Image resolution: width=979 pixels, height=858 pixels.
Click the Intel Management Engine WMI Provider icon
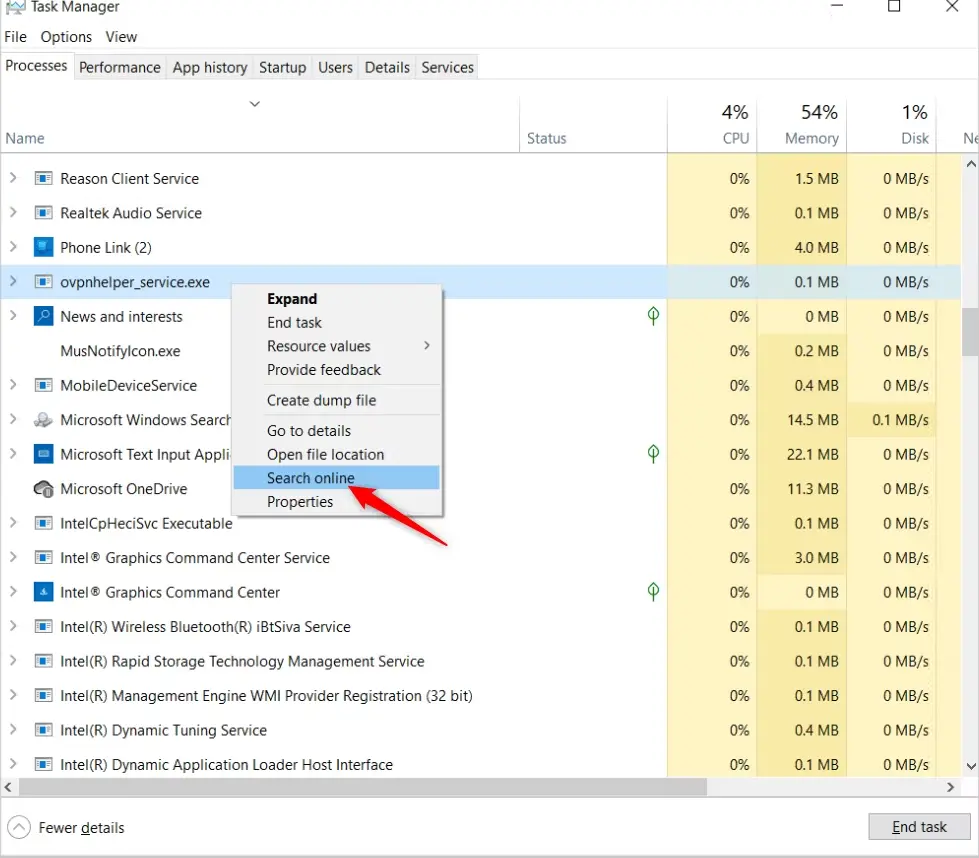click(x=43, y=696)
